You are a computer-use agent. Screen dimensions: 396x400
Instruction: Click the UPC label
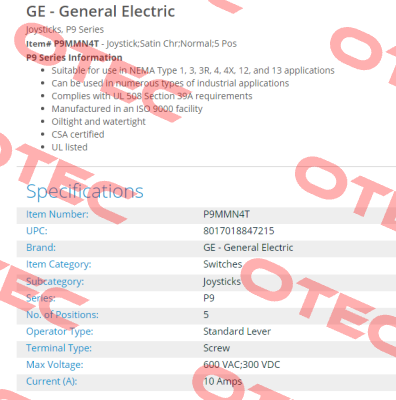[x=37, y=231]
